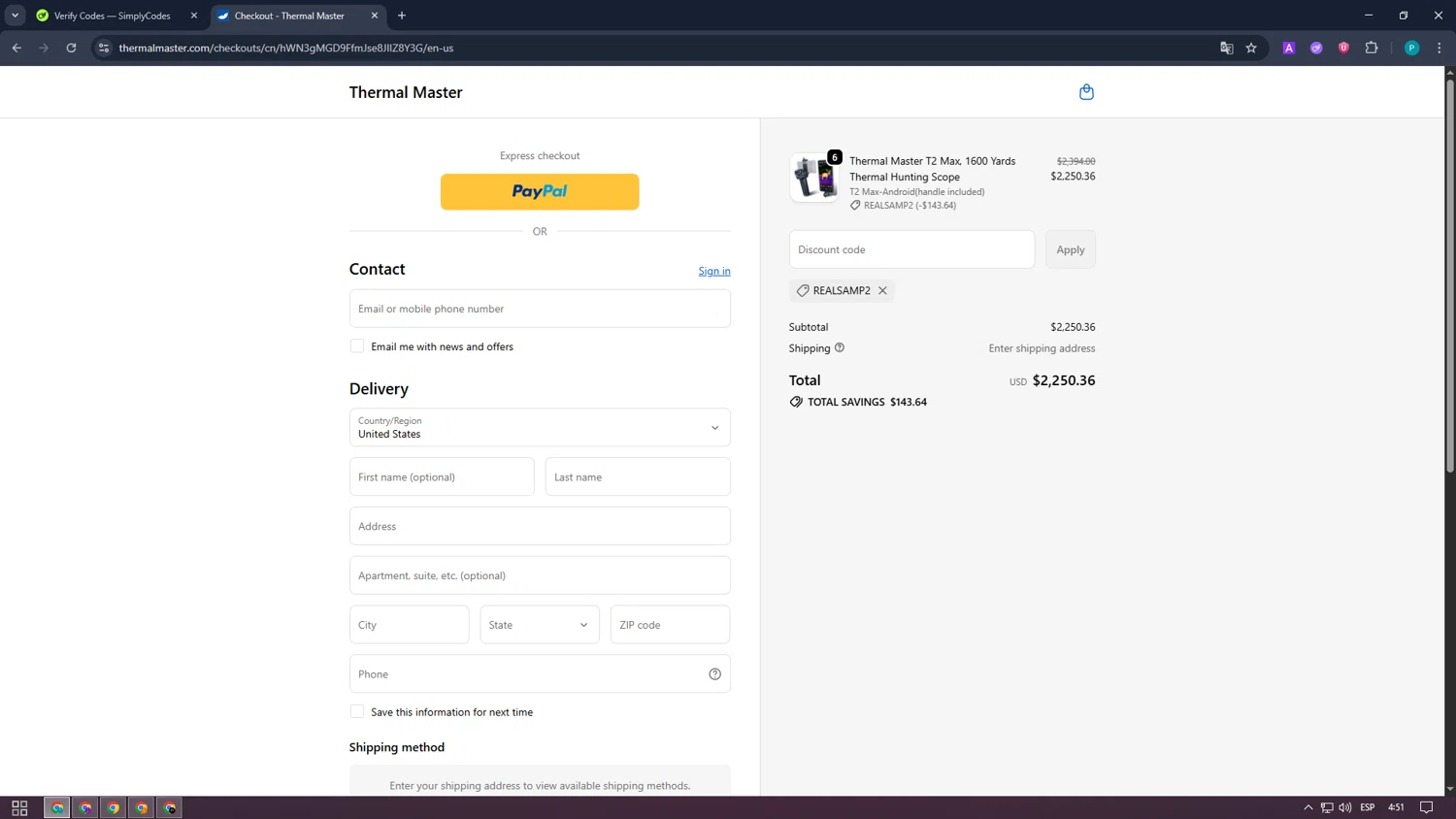Focus the Email or mobile phone field
Viewport: 1456px width, 819px height.
(x=540, y=309)
